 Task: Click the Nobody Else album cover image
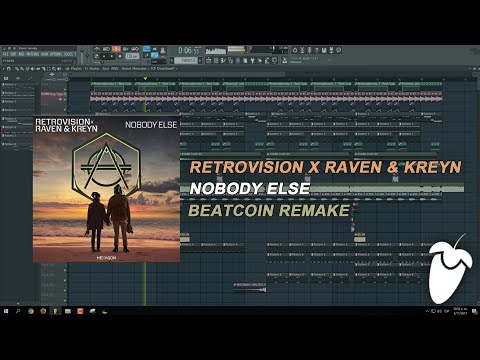[x=106, y=189]
